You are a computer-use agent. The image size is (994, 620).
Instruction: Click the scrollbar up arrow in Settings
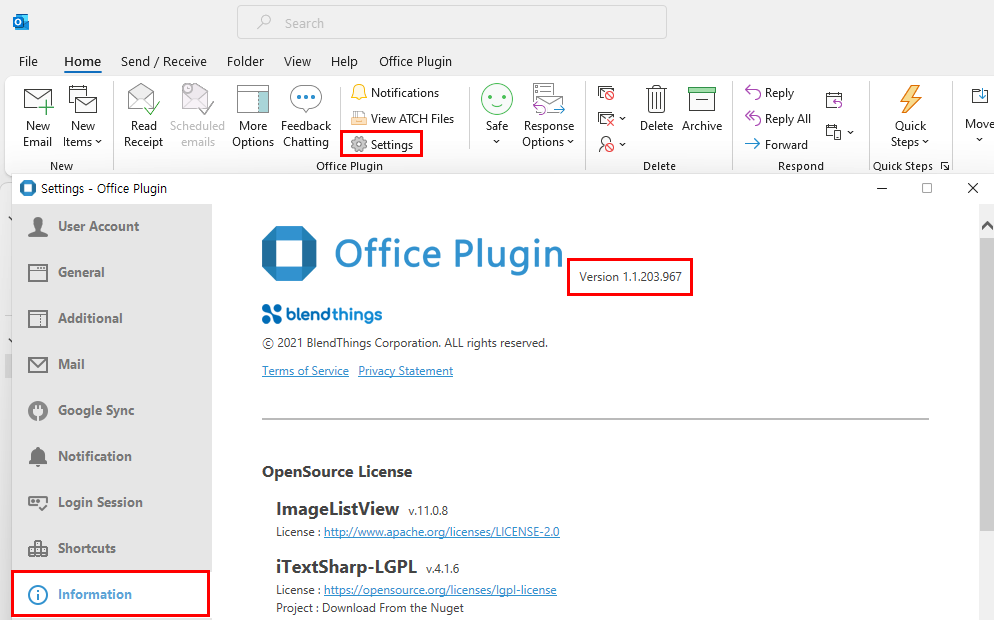986,226
